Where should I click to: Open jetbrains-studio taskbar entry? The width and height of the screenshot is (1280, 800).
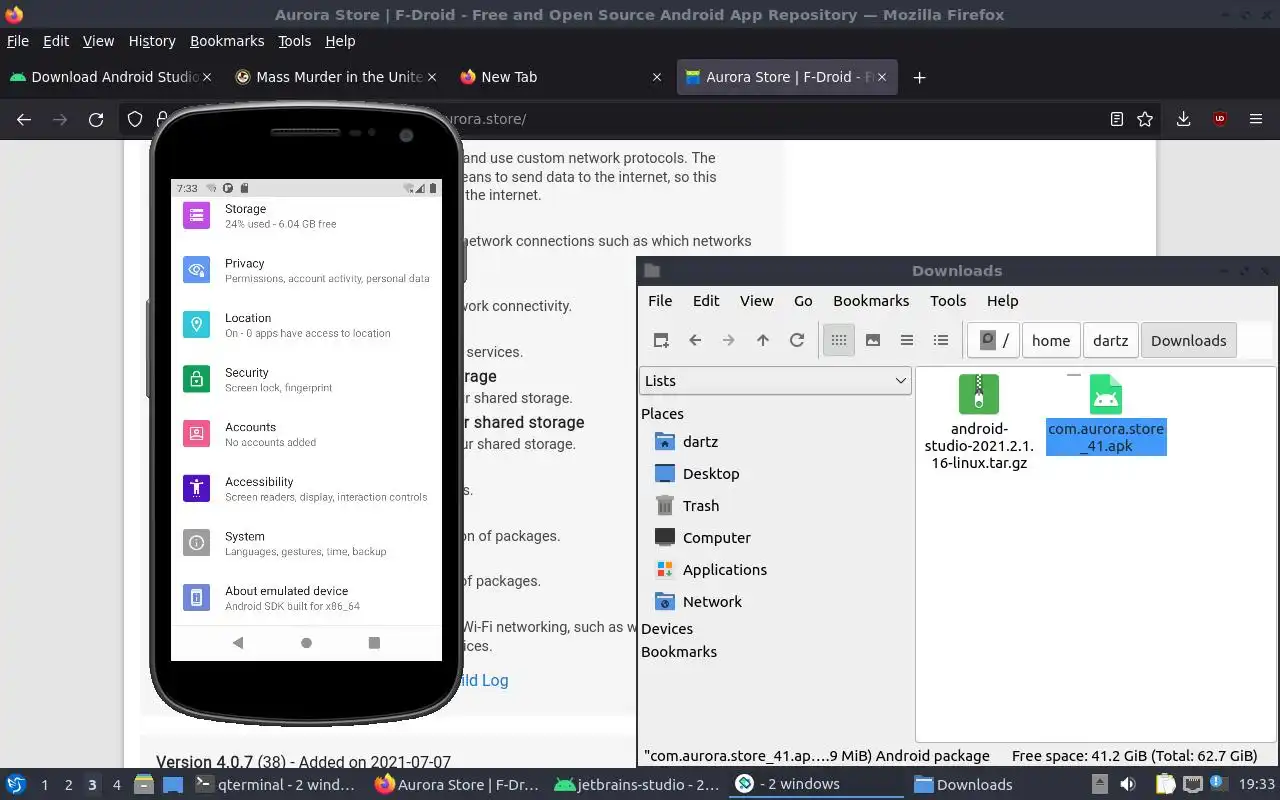tap(636, 785)
